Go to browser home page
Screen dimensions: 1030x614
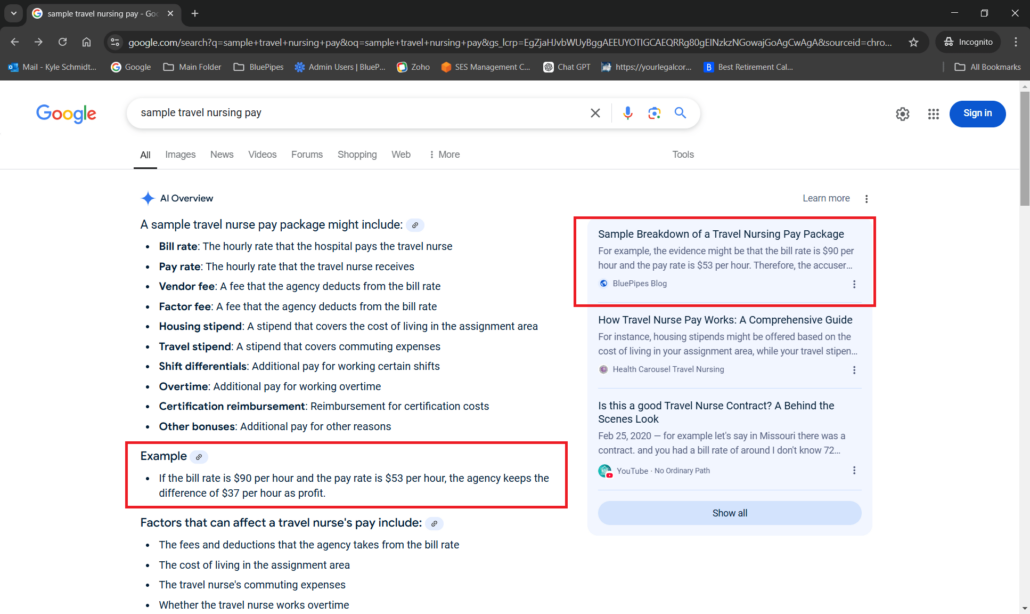[x=87, y=42]
